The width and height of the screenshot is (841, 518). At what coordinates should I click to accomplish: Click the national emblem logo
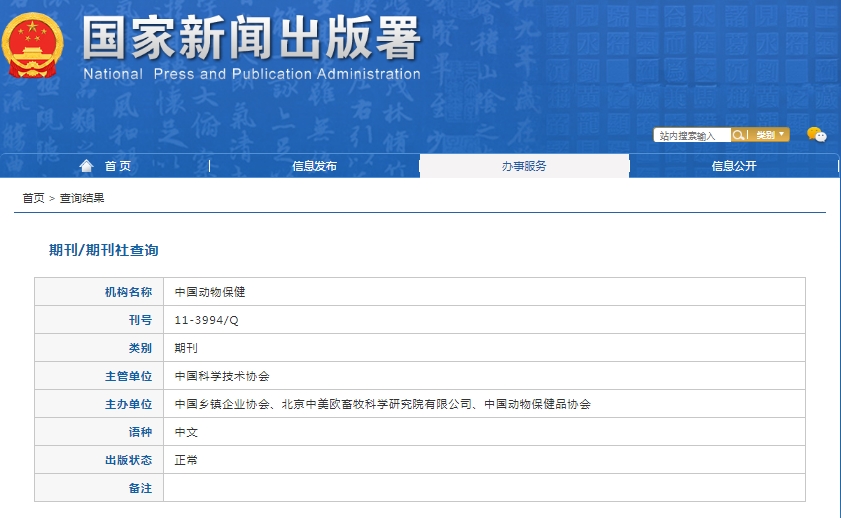pos(35,45)
